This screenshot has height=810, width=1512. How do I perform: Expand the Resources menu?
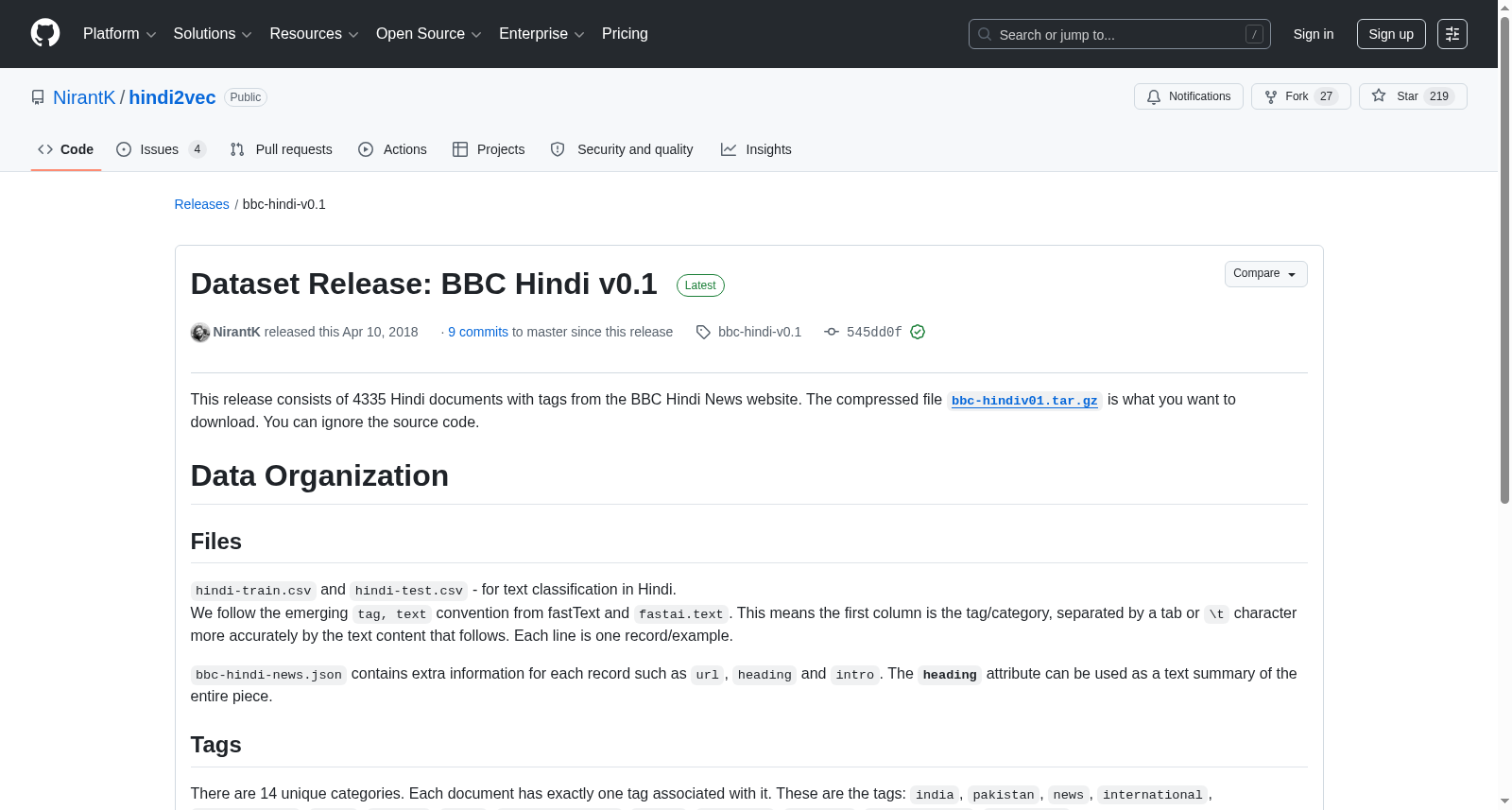coord(314,34)
